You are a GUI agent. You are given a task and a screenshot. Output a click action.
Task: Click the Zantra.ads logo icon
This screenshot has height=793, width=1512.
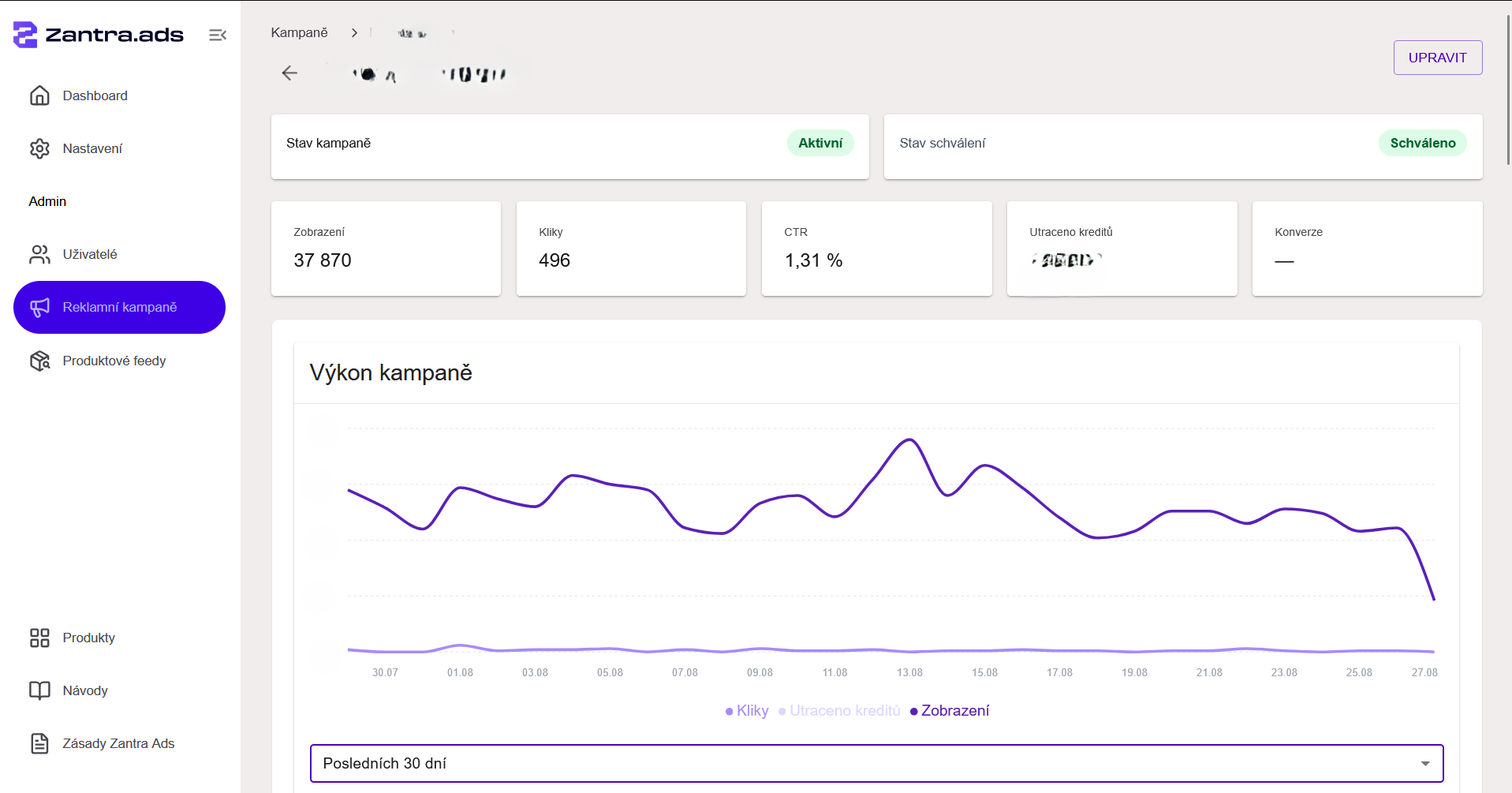pos(25,35)
